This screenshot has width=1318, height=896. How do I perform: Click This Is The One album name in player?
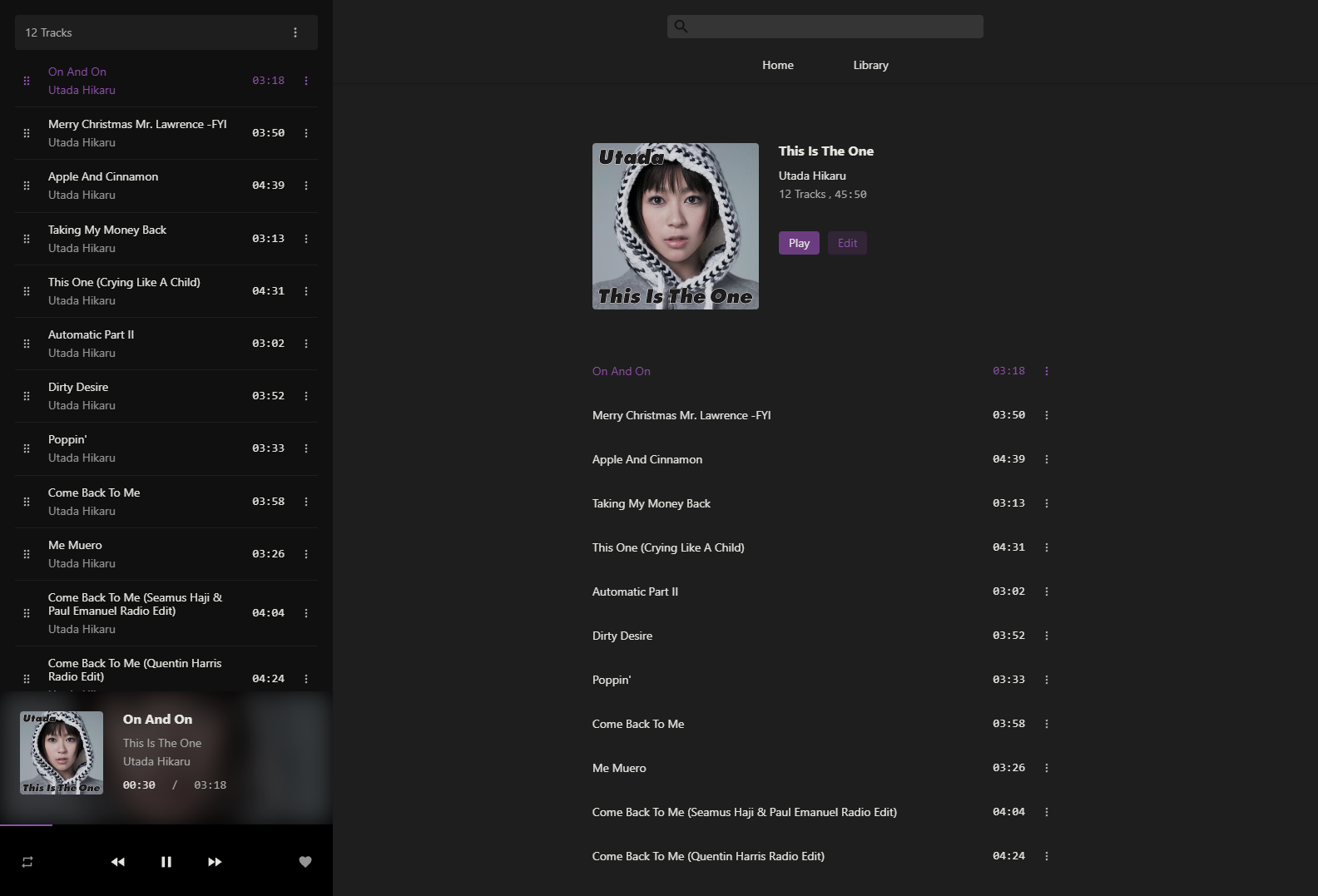coord(162,743)
